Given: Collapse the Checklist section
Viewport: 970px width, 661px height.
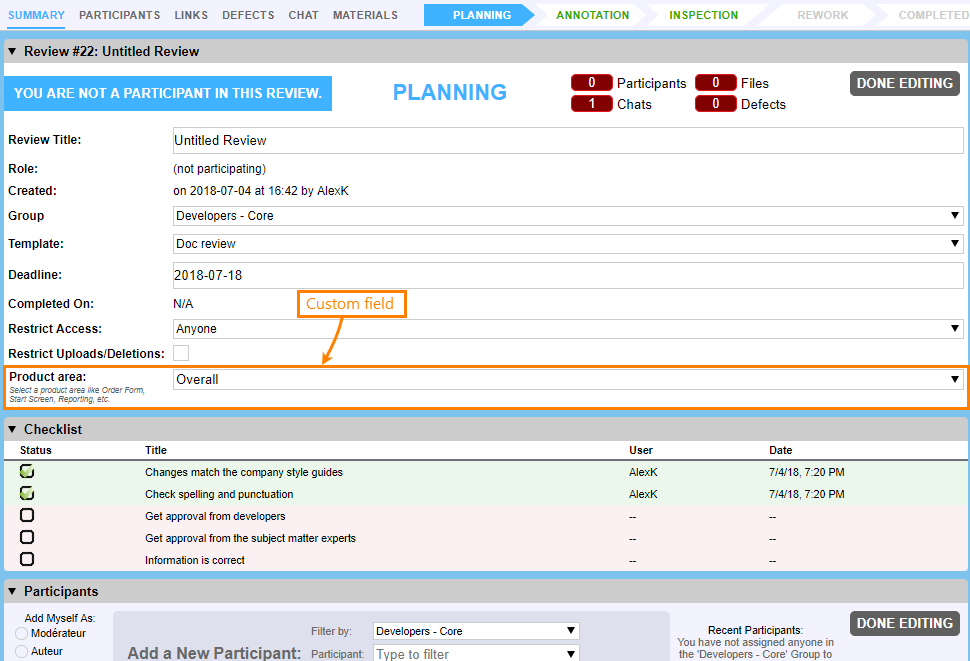Looking at the screenshot, I should point(12,429).
